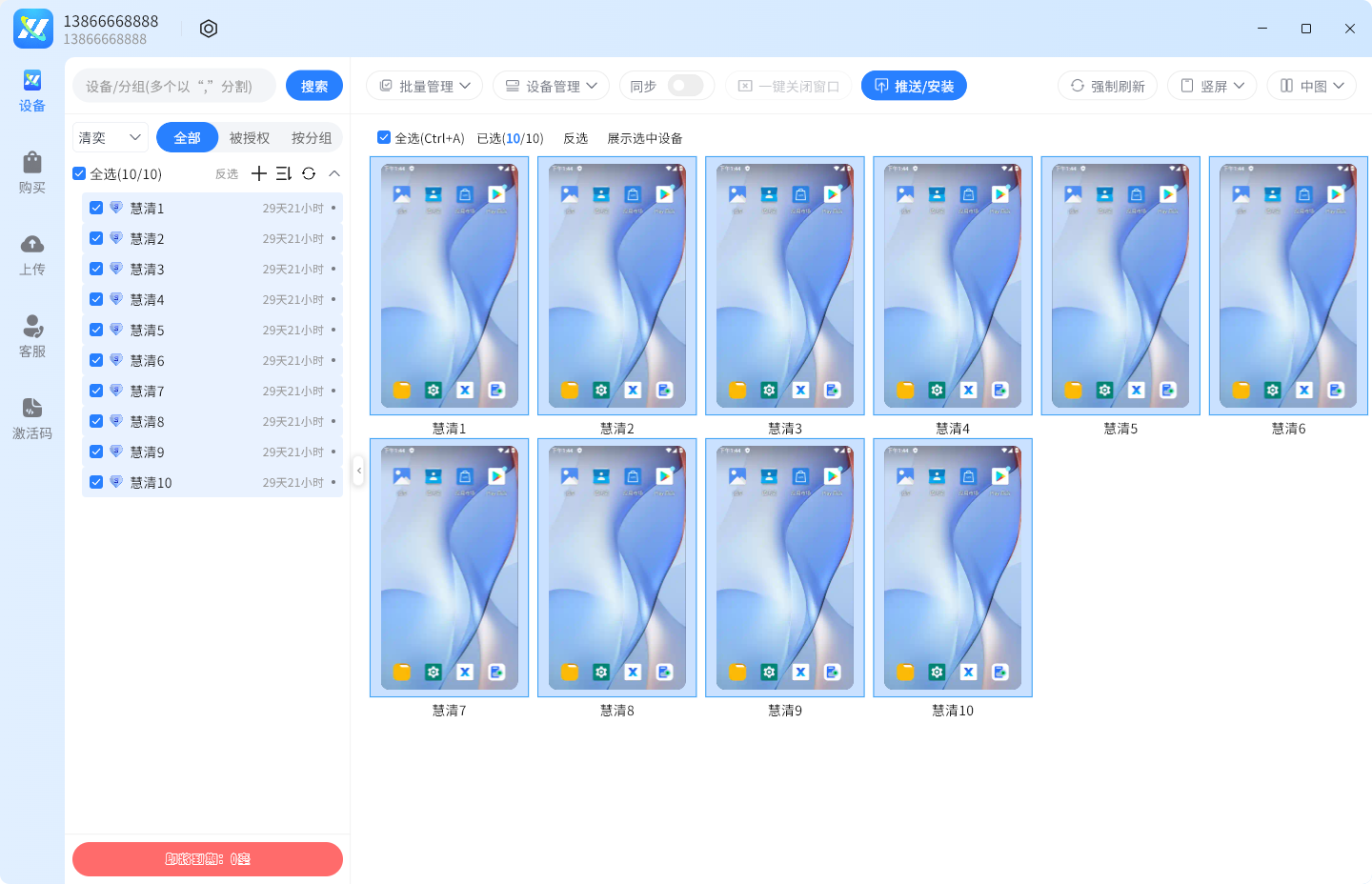Switch to the 全部 tab
Viewport: 1372px width, 884px height.
click(188, 137)
